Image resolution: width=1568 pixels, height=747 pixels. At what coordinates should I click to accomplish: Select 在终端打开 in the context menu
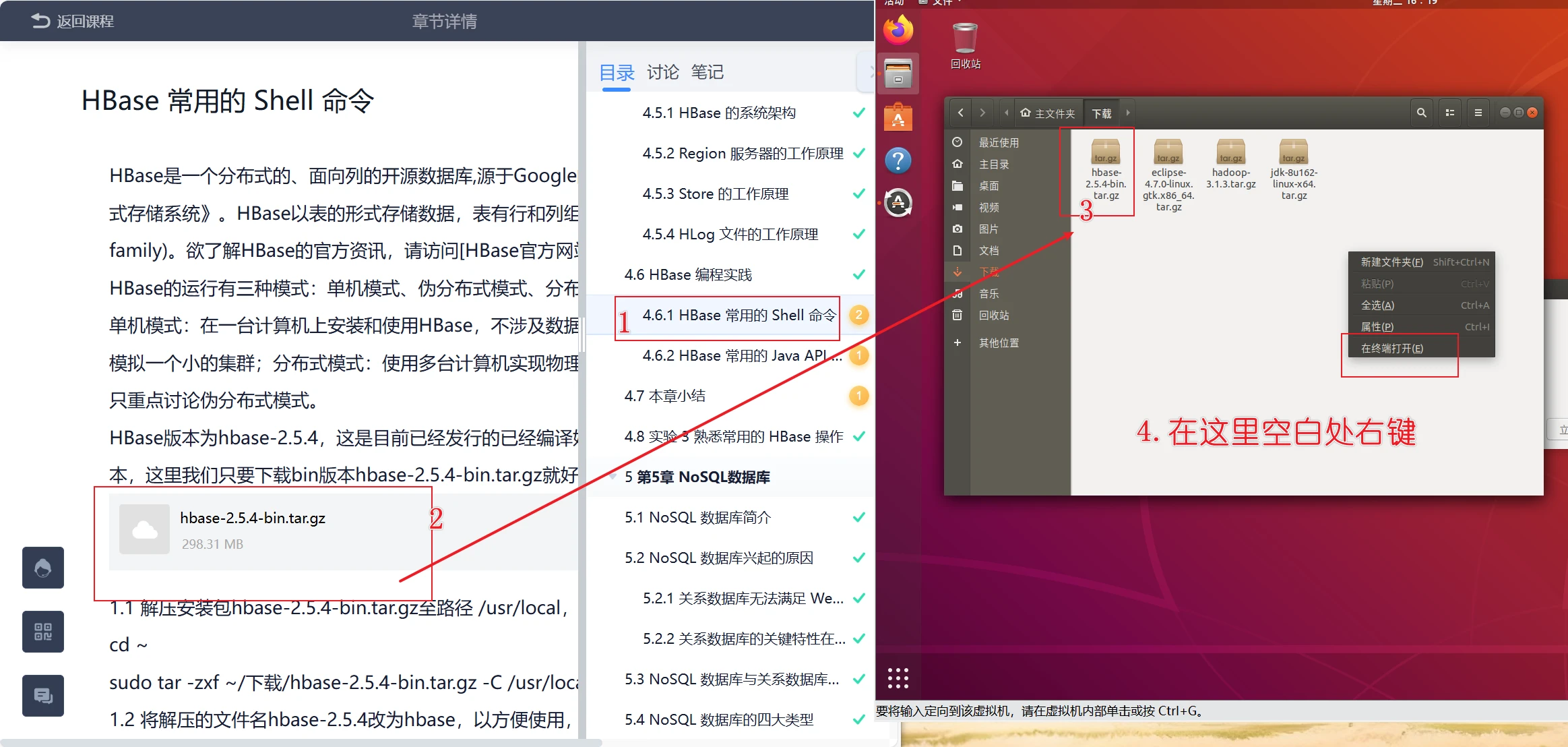(x=1392, y=348)
